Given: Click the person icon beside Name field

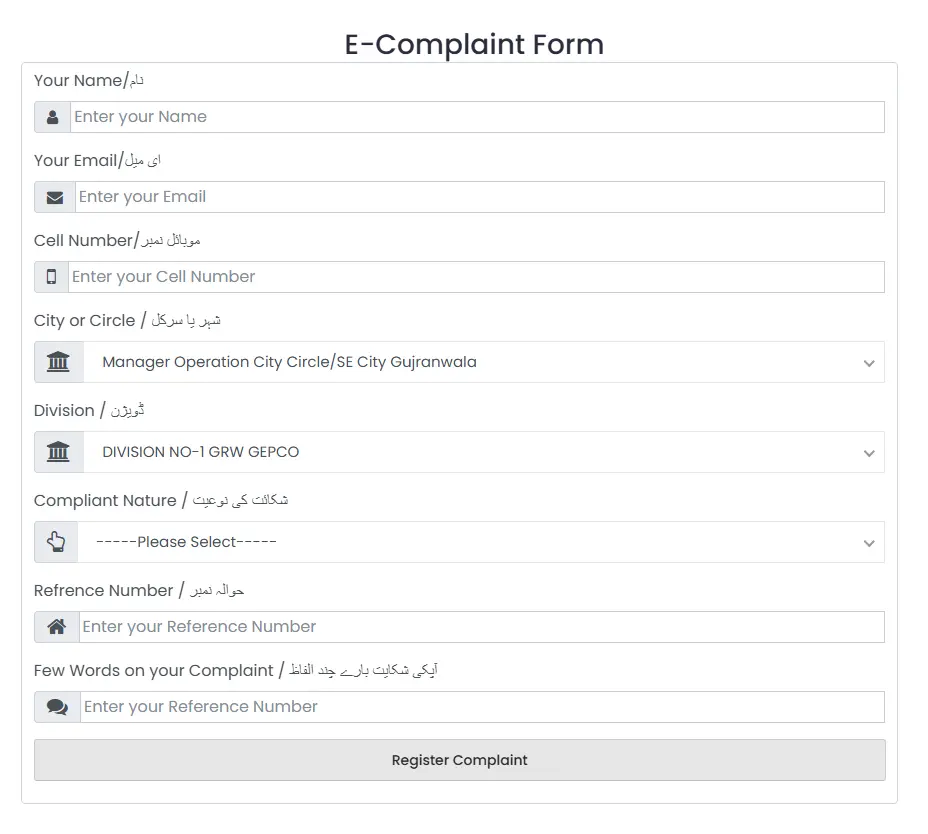Looking at the screenshot, I should click(52, 117).
